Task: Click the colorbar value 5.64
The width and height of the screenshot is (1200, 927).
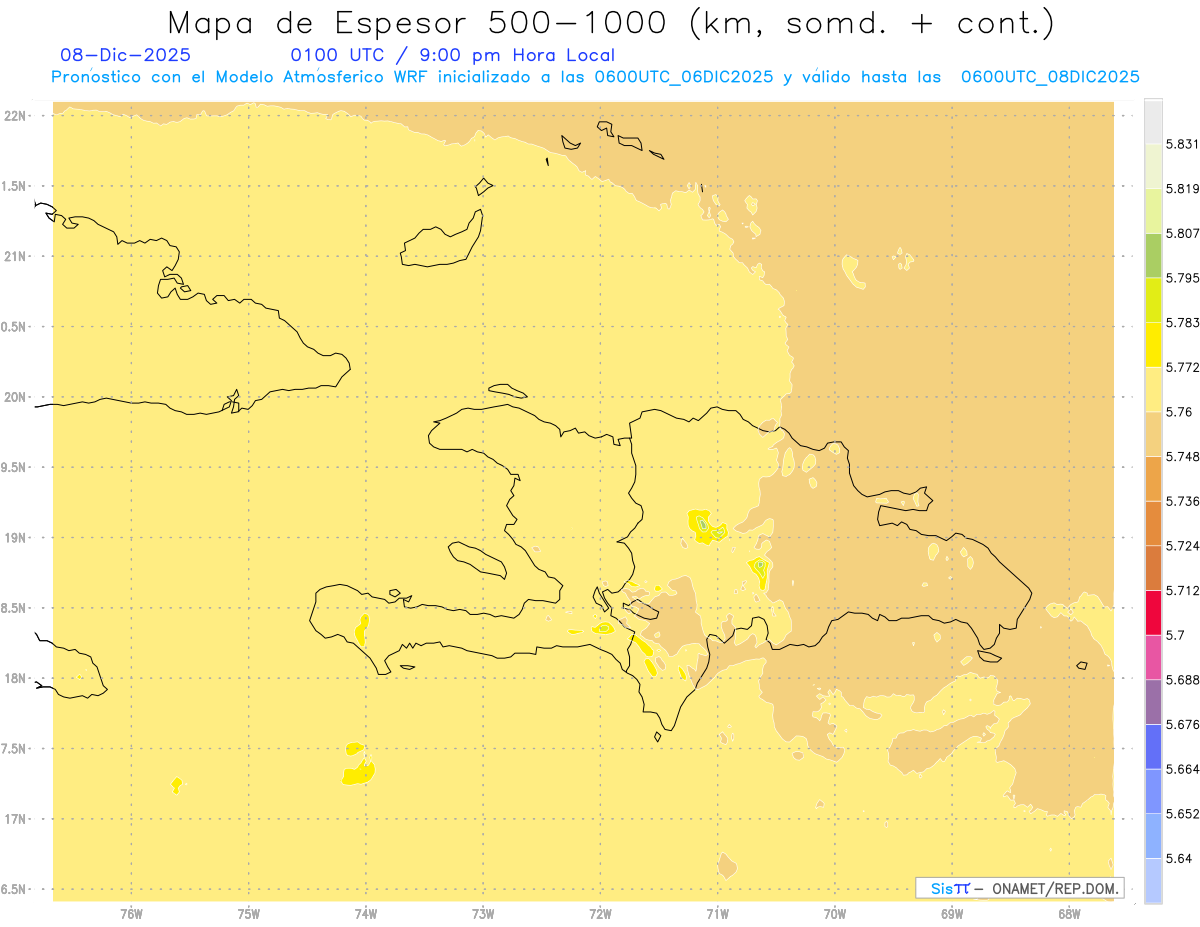Action: 1178,858
